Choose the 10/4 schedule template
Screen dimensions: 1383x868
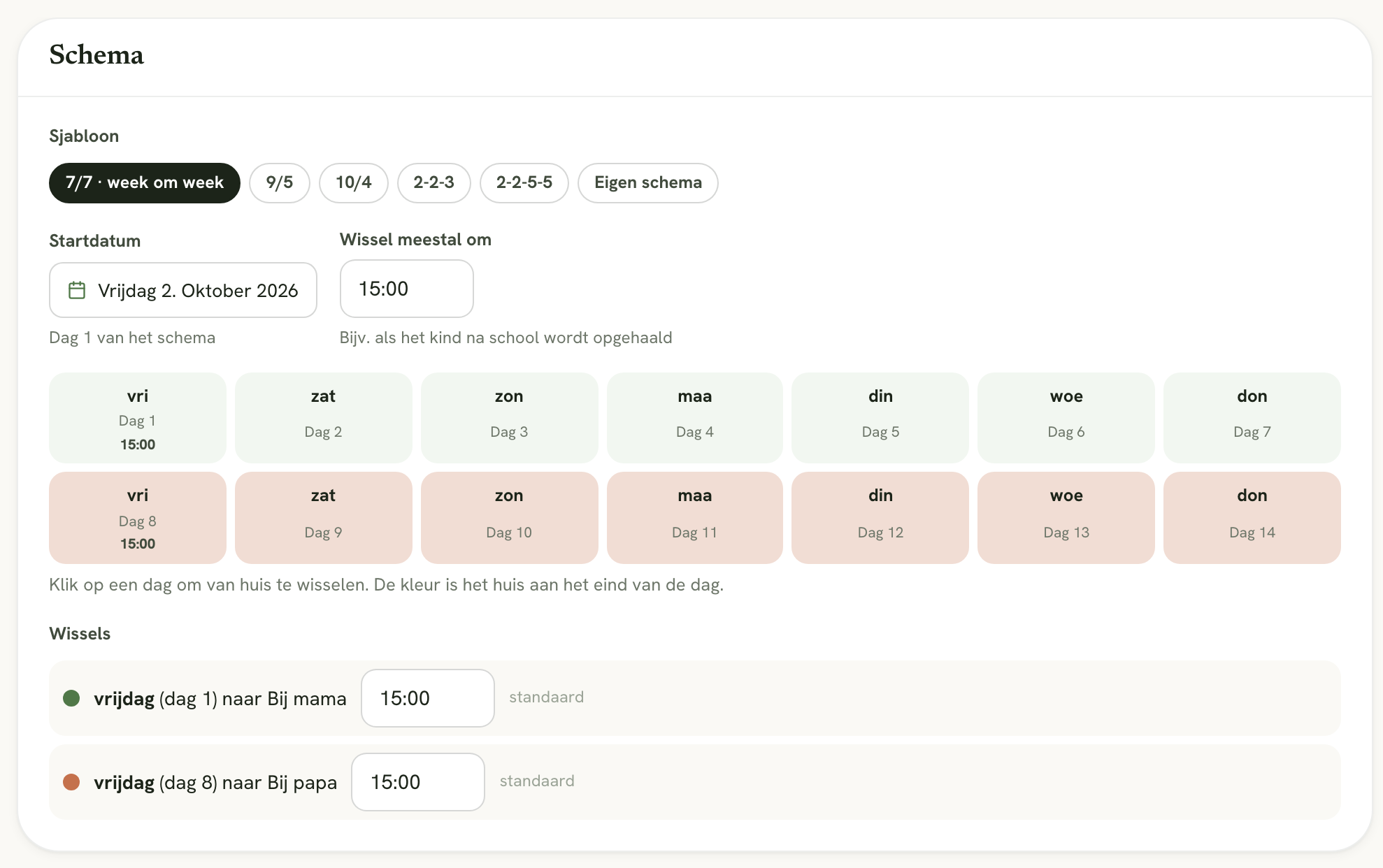tap(354, 183)
